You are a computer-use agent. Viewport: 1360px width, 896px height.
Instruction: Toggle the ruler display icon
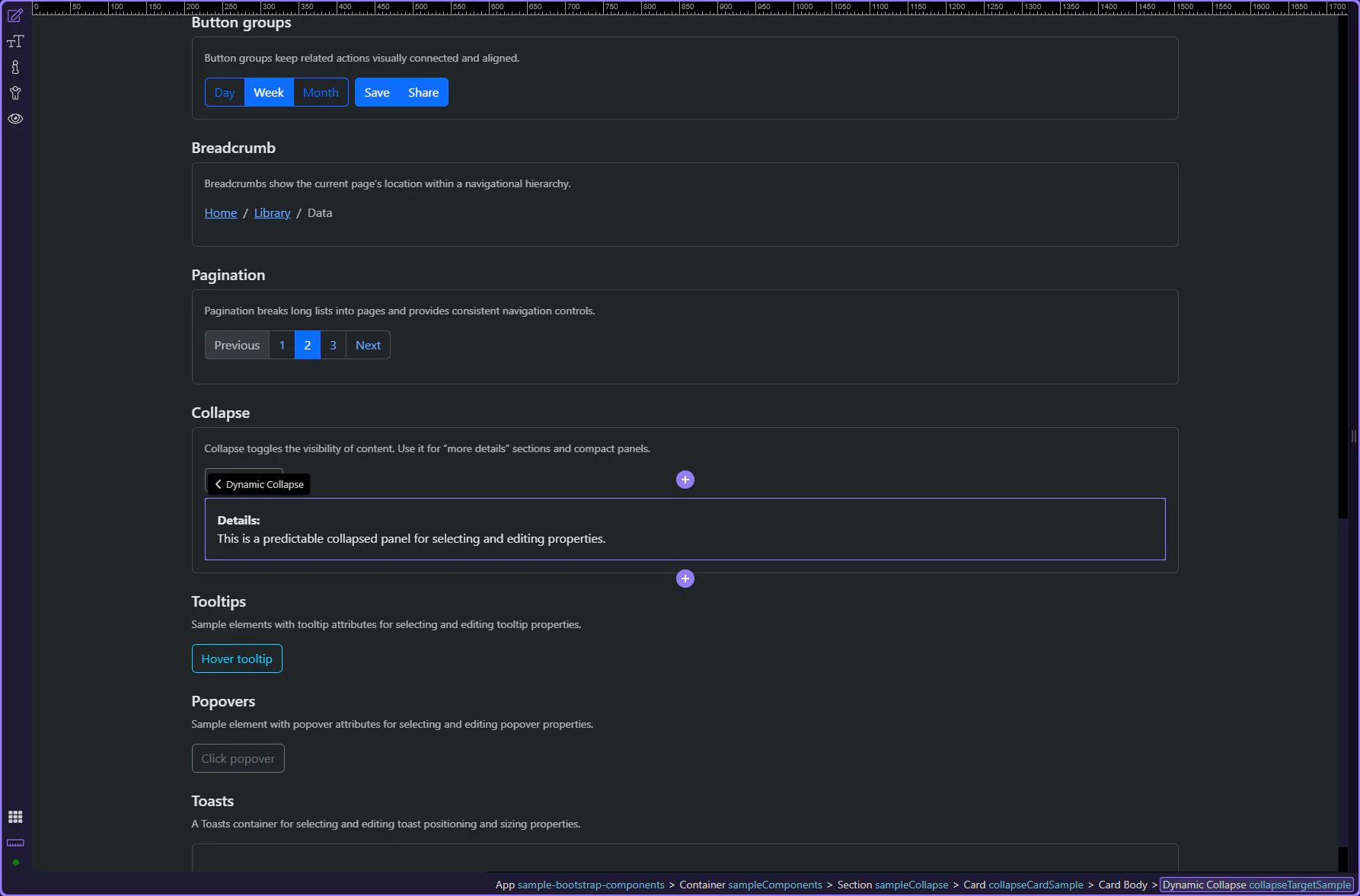pos(15,843)
